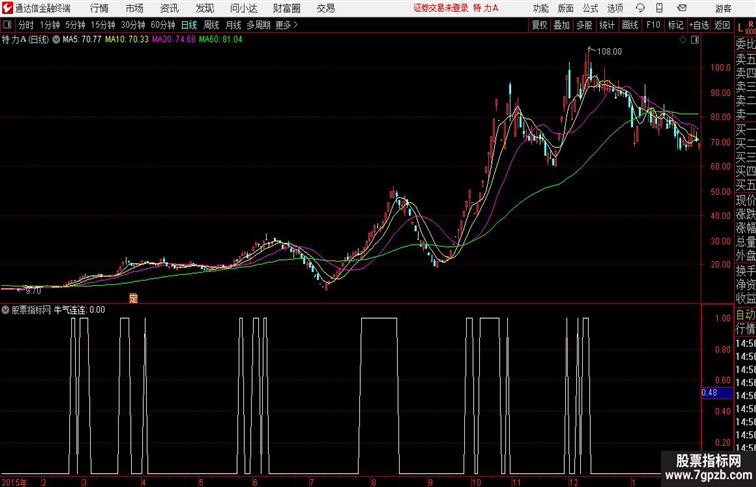Open the 行情 menu
This screenshot has height=487, width=756.
(x=99, y=8)
